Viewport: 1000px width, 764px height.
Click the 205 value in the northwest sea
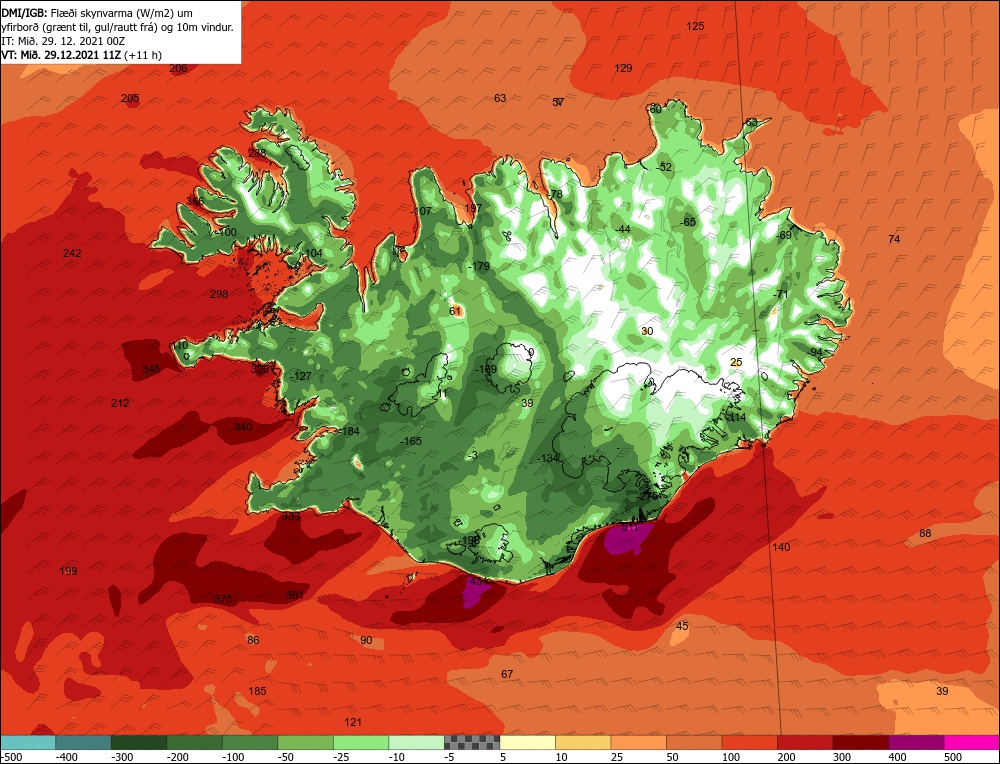pyautogui.click(x=130, y=98)
